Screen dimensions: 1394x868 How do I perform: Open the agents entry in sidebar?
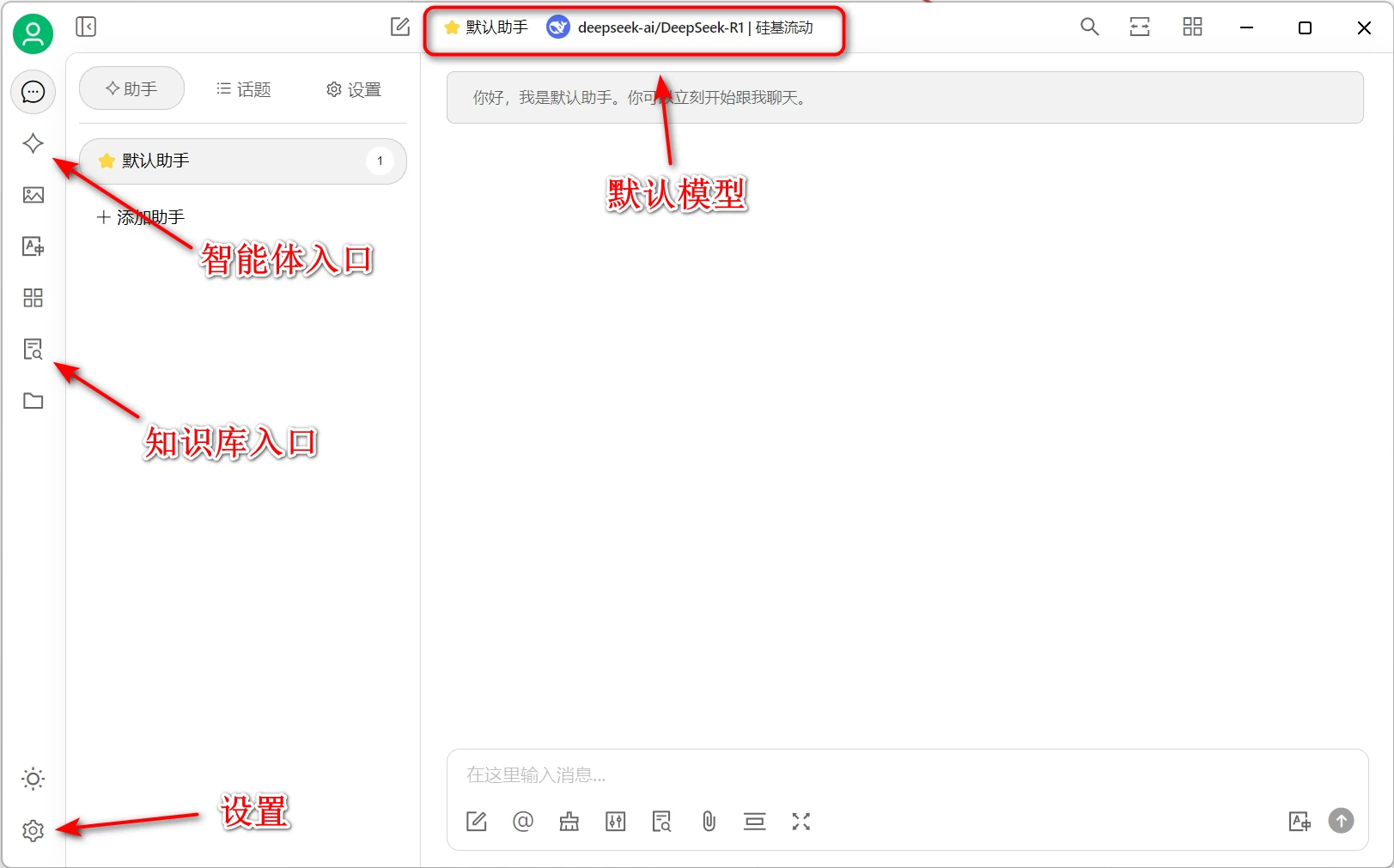pos(33,143)
